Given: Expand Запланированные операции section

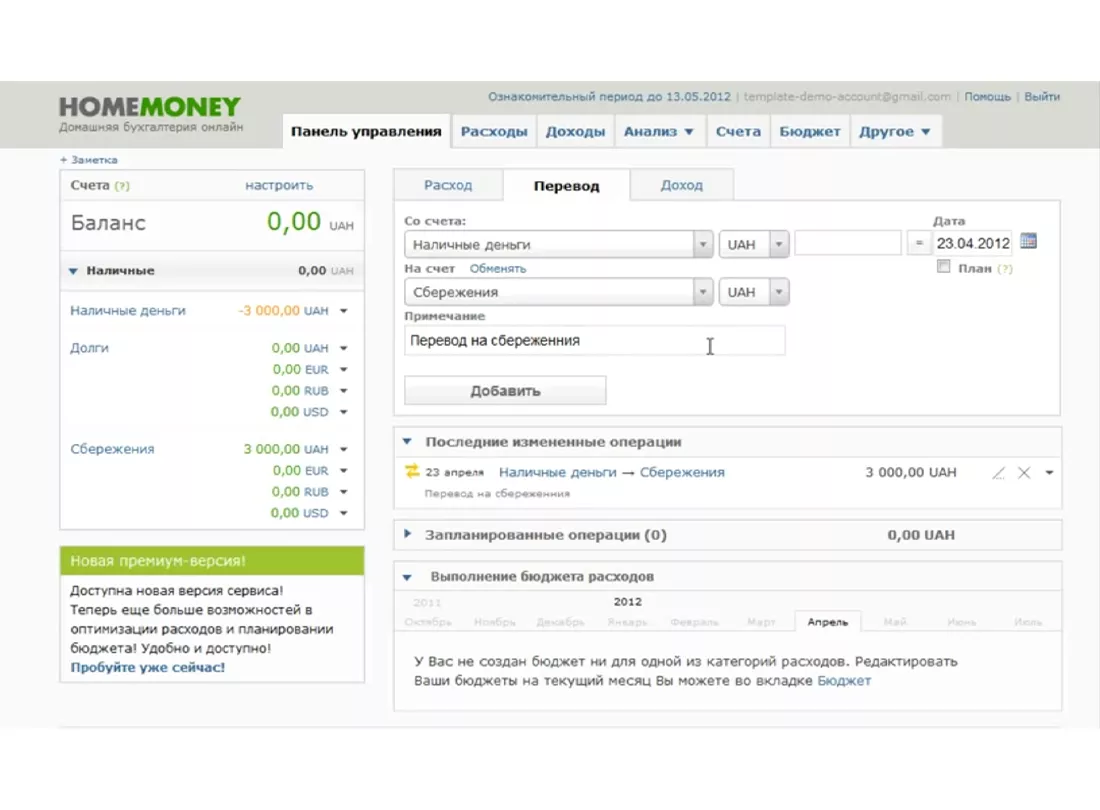Looking at the screenshot, I should click(407, 534).
